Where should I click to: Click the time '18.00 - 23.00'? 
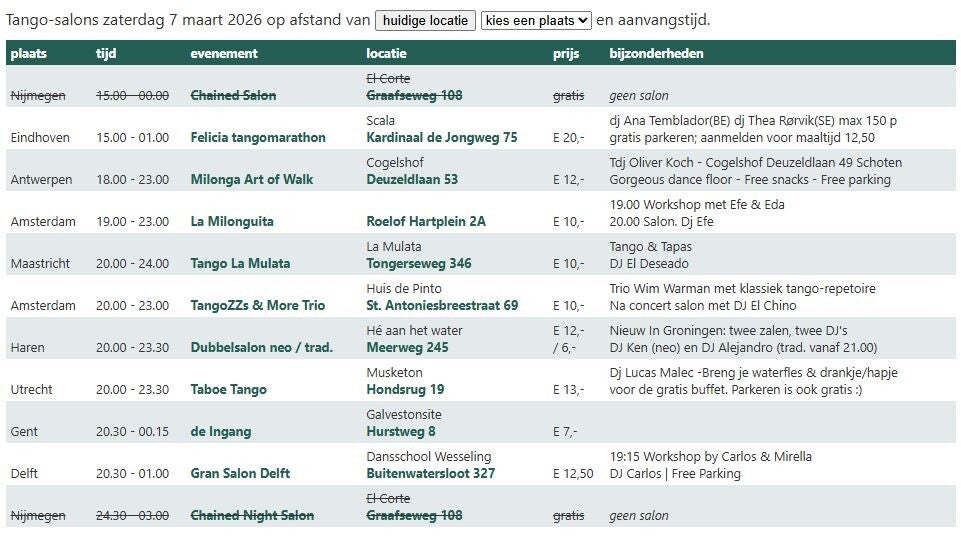(x=132, y=180)
